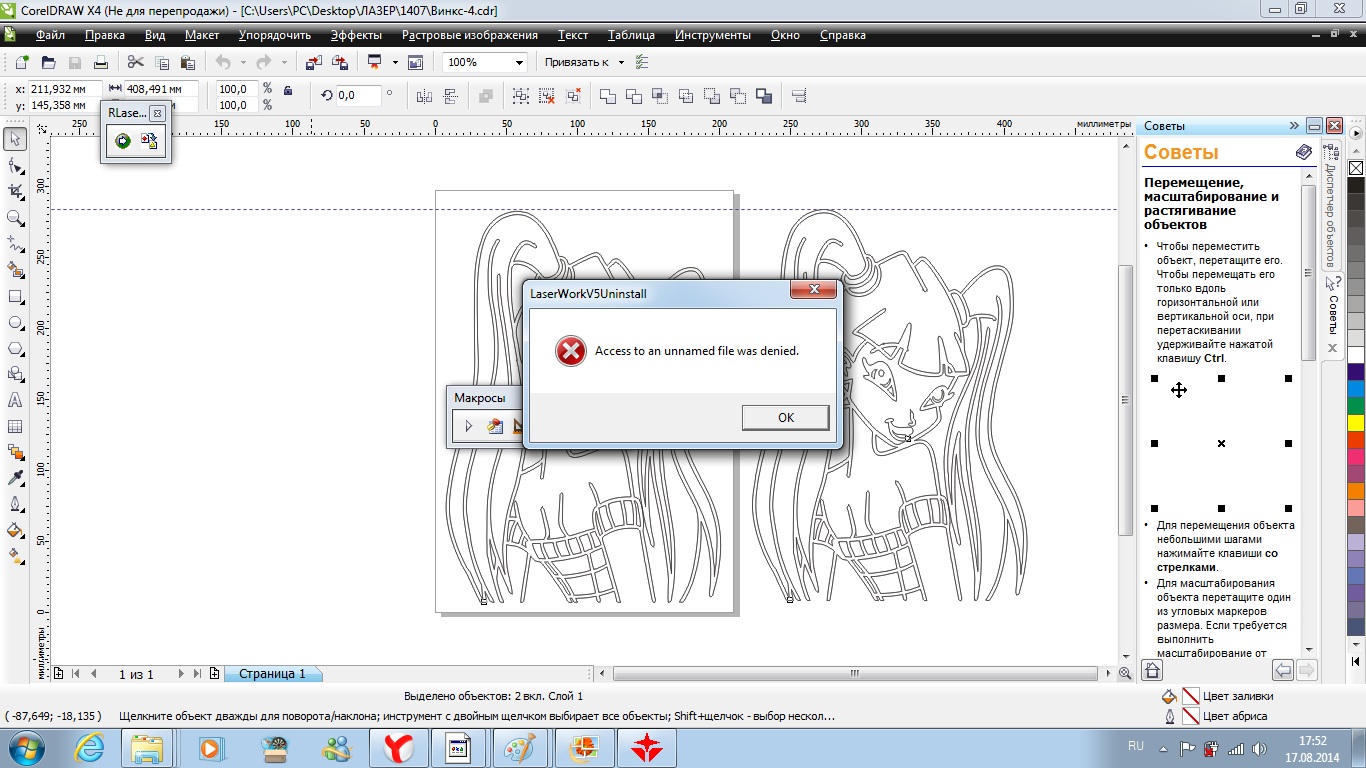Click the Import icon in standard toolbar
Screen dimensions: 1366x768
(314, 62)
